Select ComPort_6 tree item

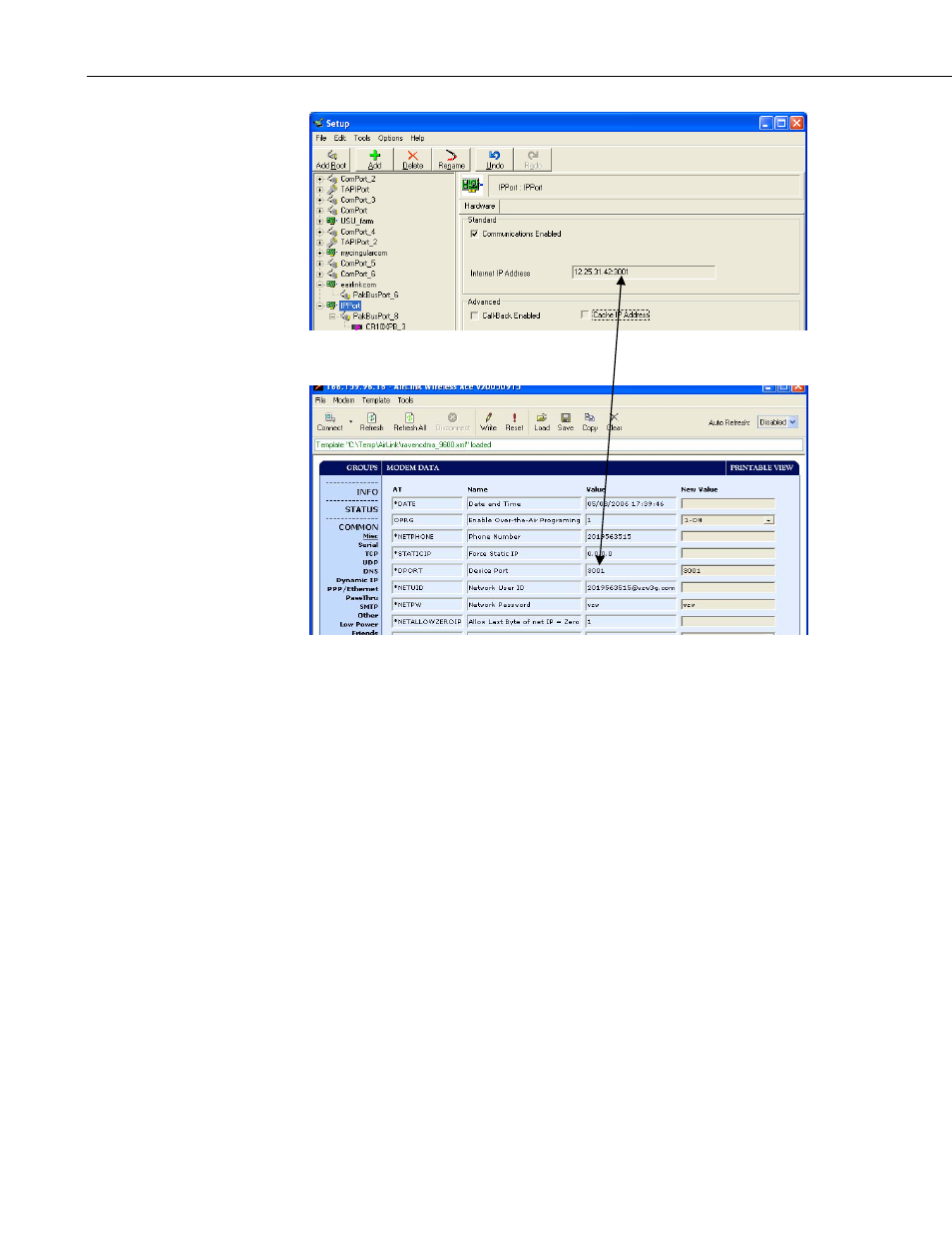(x=358, y=274)
